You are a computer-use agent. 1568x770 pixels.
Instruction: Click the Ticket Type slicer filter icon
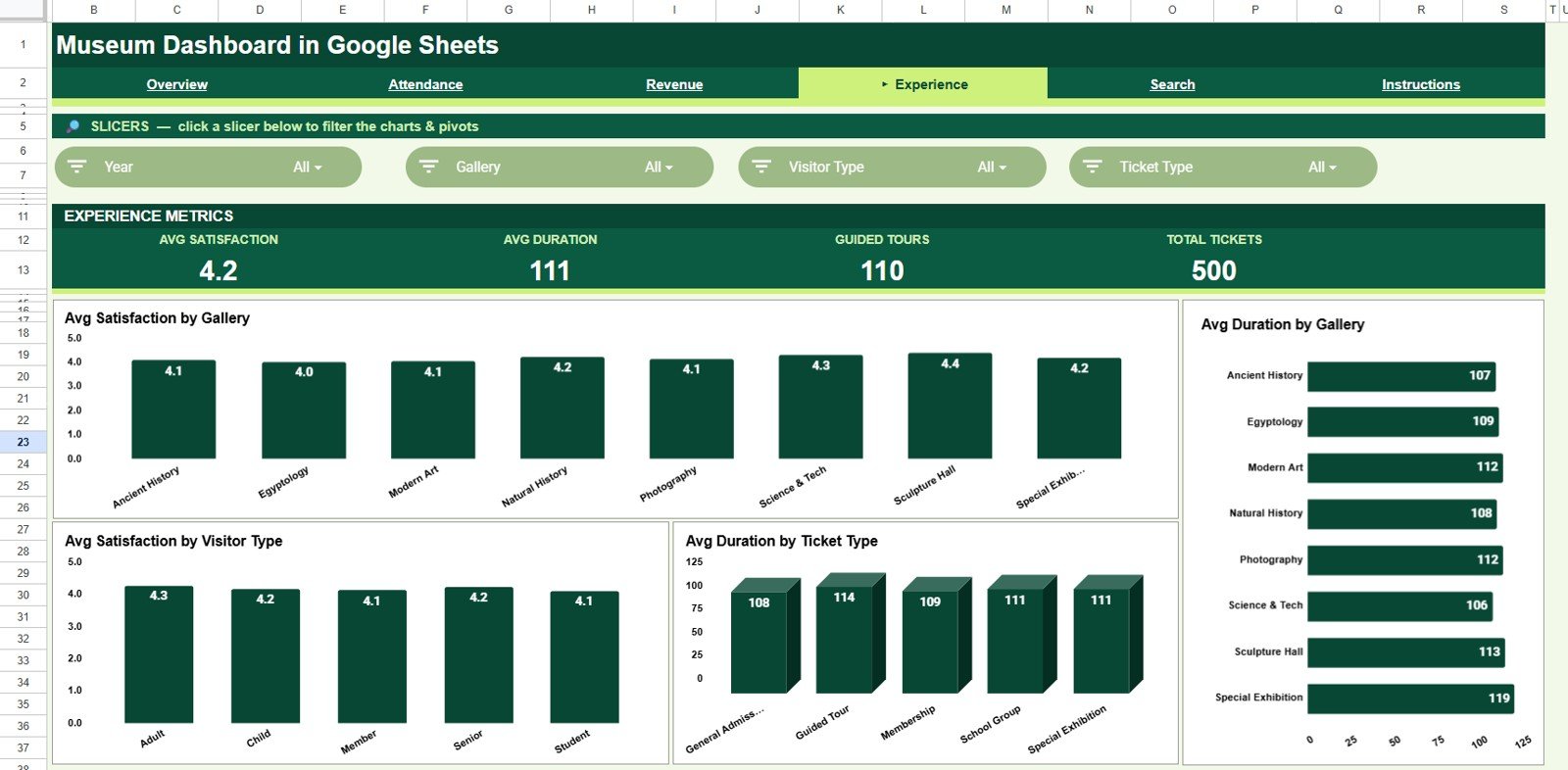[1093, 167]
